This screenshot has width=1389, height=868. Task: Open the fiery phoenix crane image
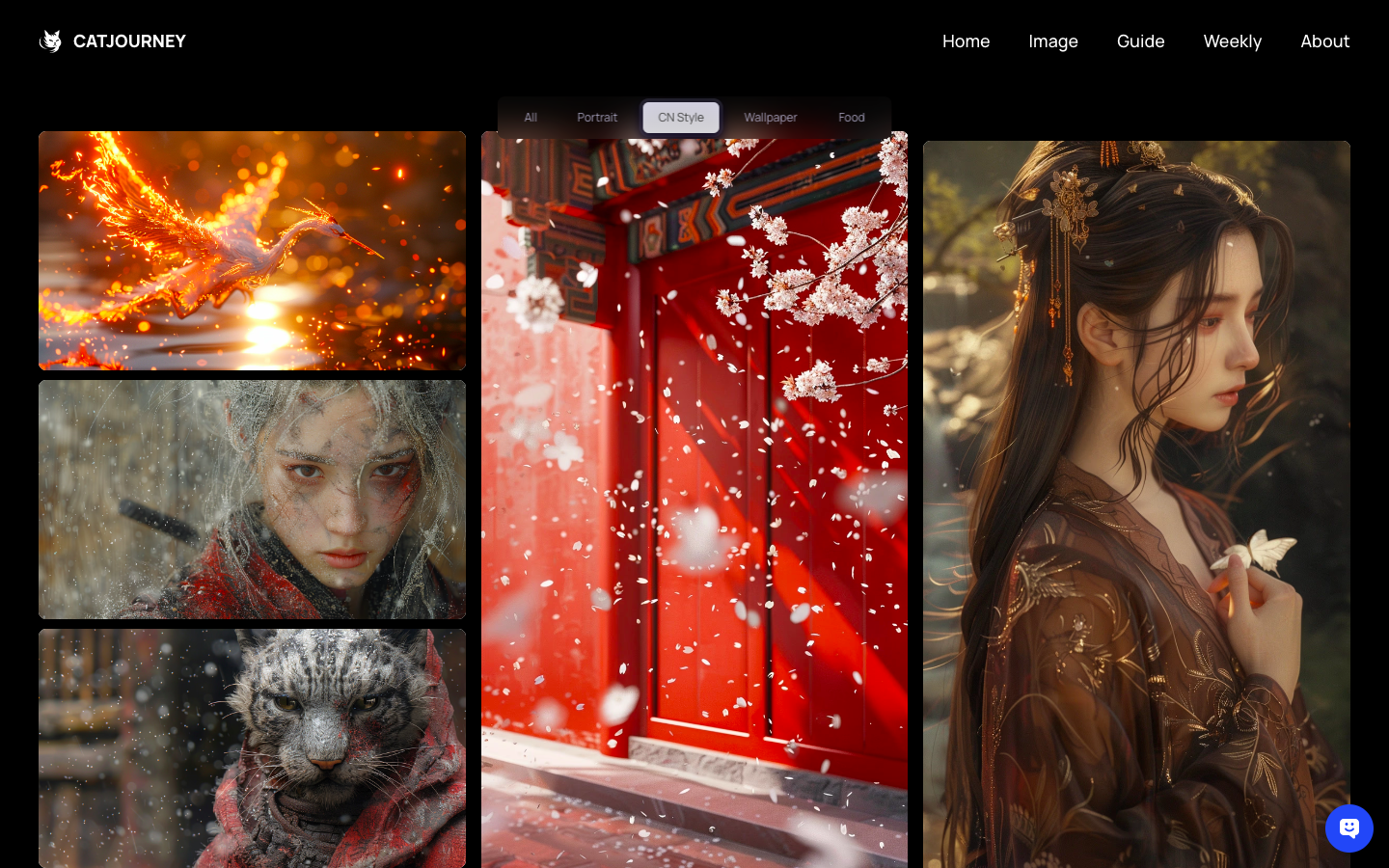(x=252, y=251)
